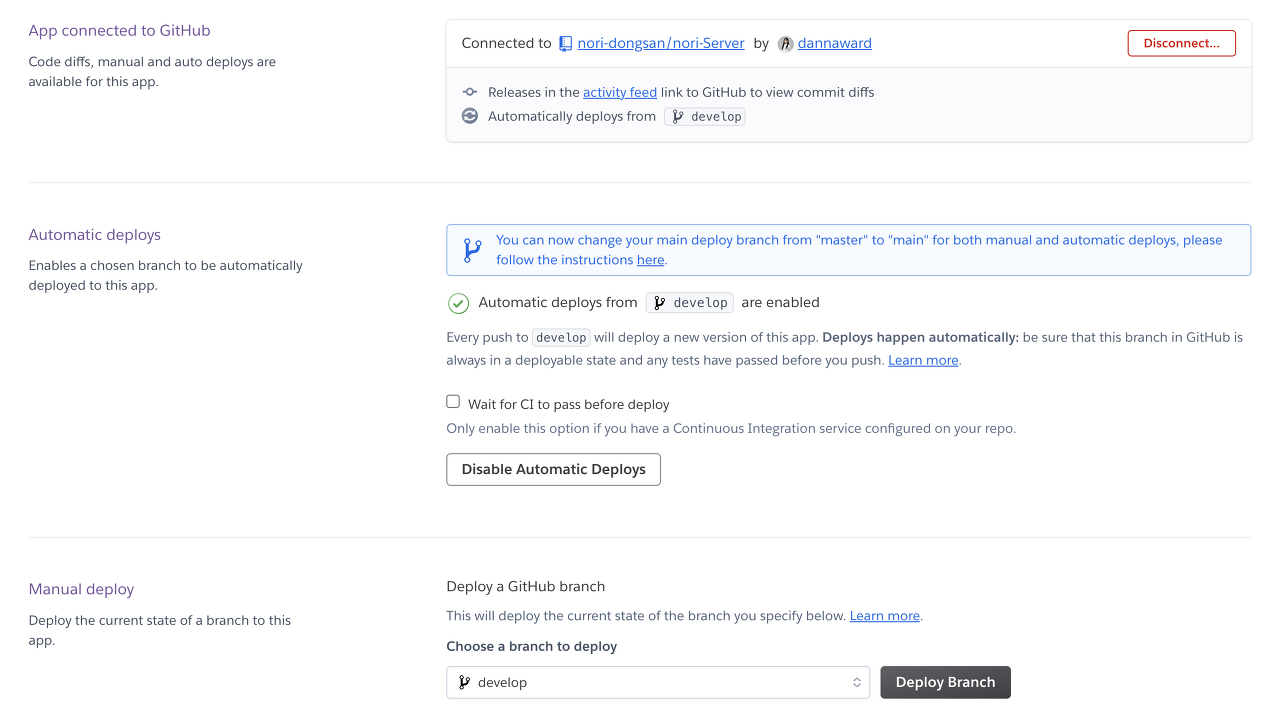Click the Automatic deploys section heading
The height and width of the screenshot is (717, 1280).
[95, 235]
